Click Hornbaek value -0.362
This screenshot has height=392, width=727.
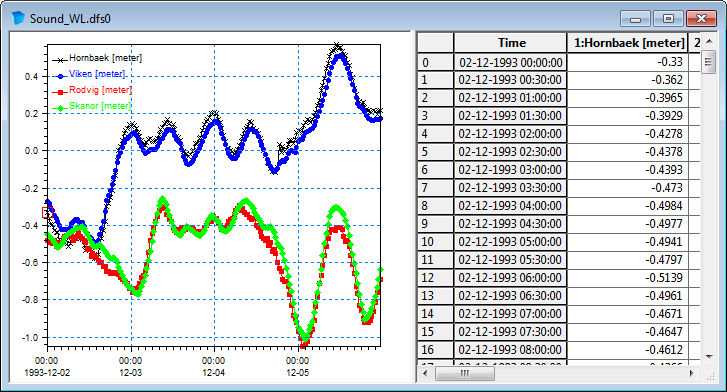[628, 80]
